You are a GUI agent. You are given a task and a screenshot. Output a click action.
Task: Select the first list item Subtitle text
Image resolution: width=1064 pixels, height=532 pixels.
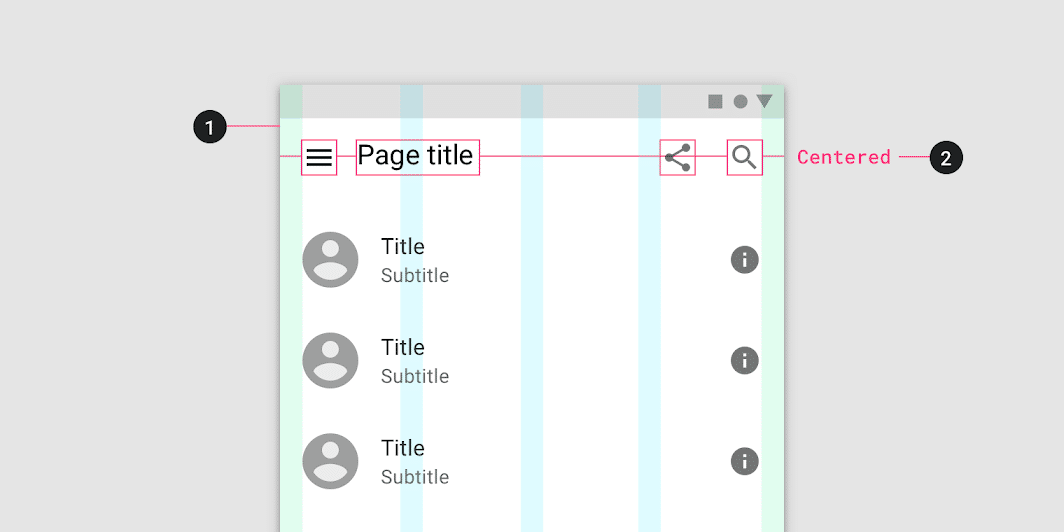[x=415, y=276]
